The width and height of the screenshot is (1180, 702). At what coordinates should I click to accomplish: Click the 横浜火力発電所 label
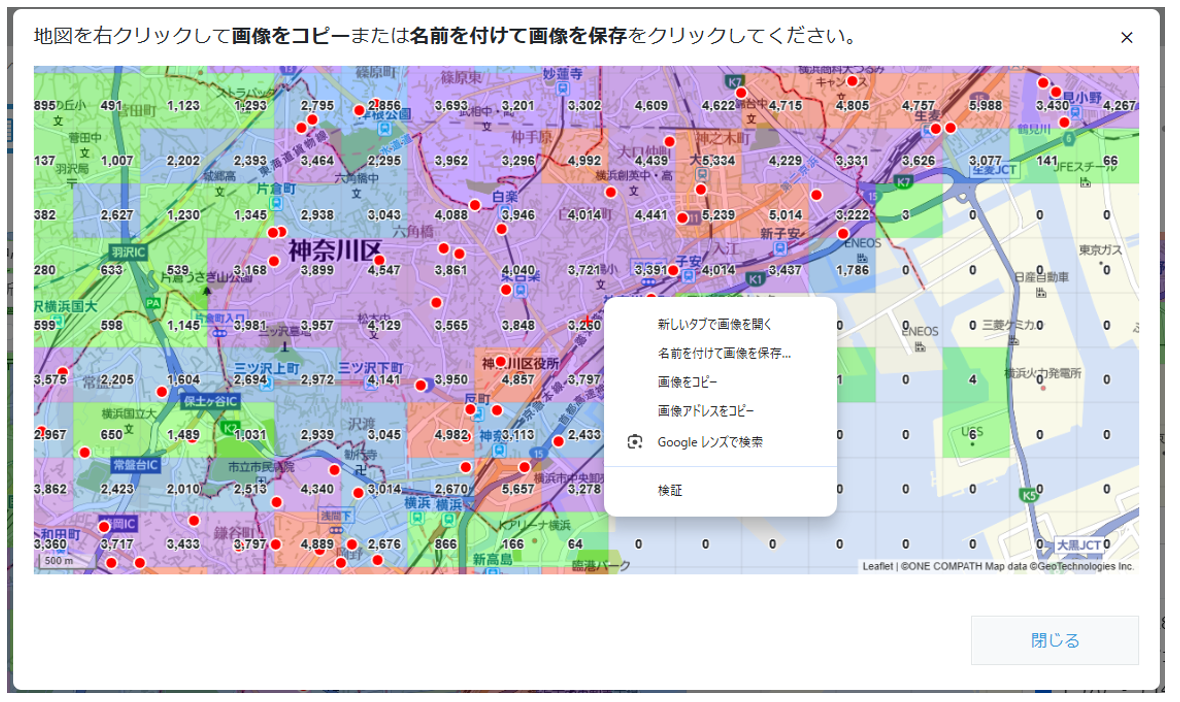1042,373
